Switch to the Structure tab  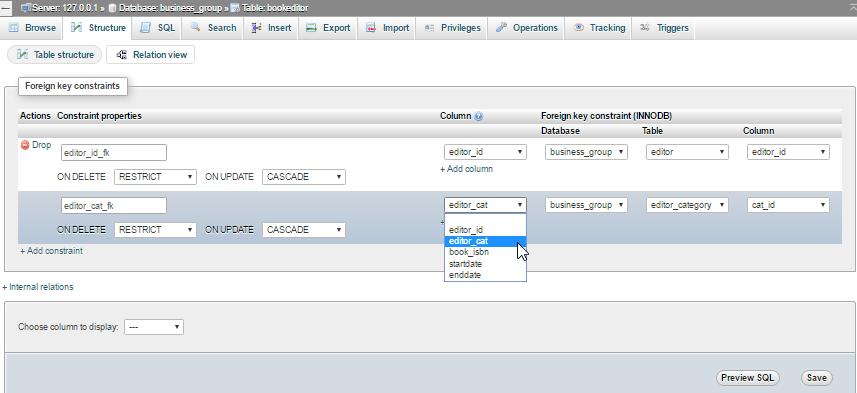point(98,28)
